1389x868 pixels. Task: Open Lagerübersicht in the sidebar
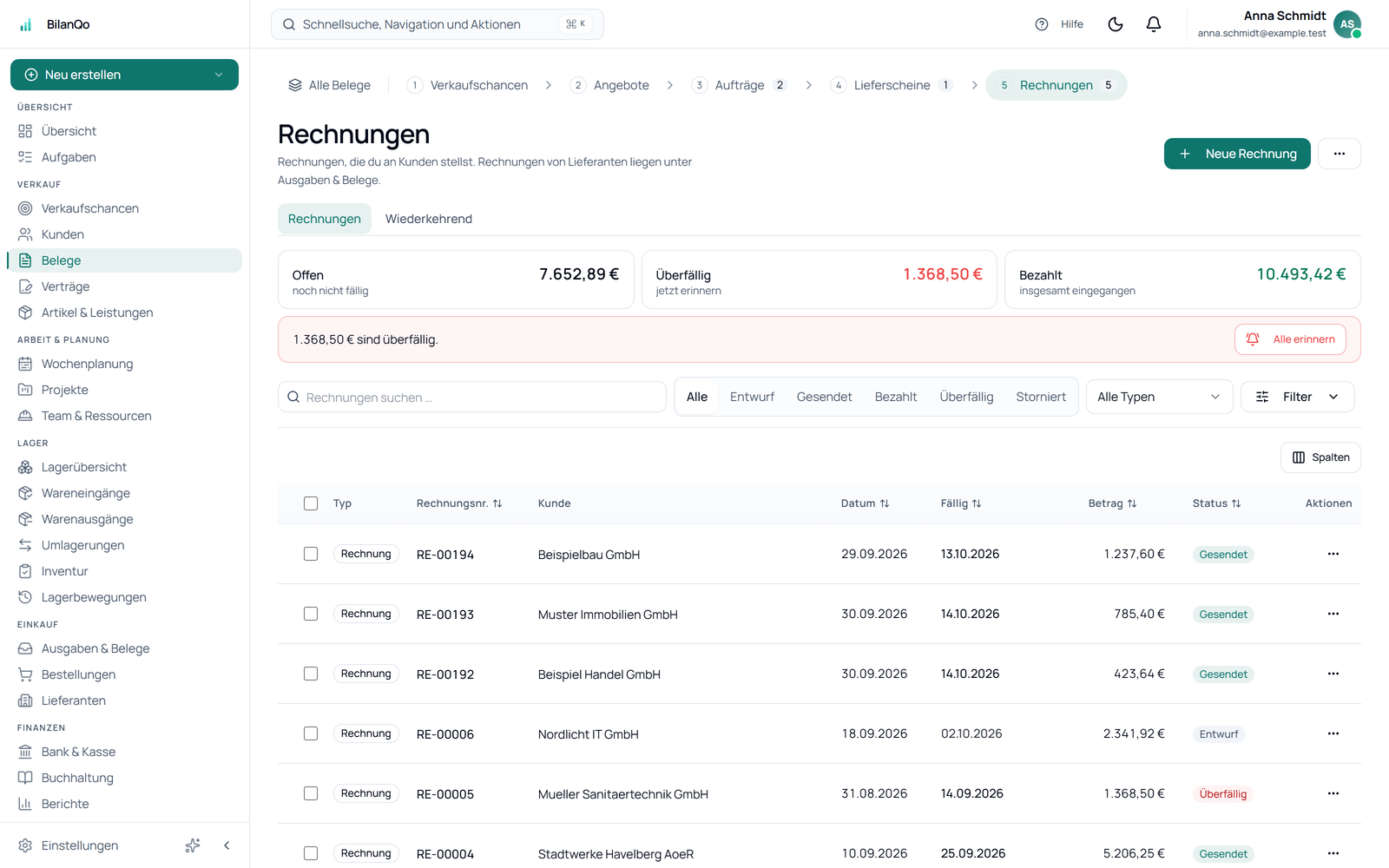(x=124, y=467)
